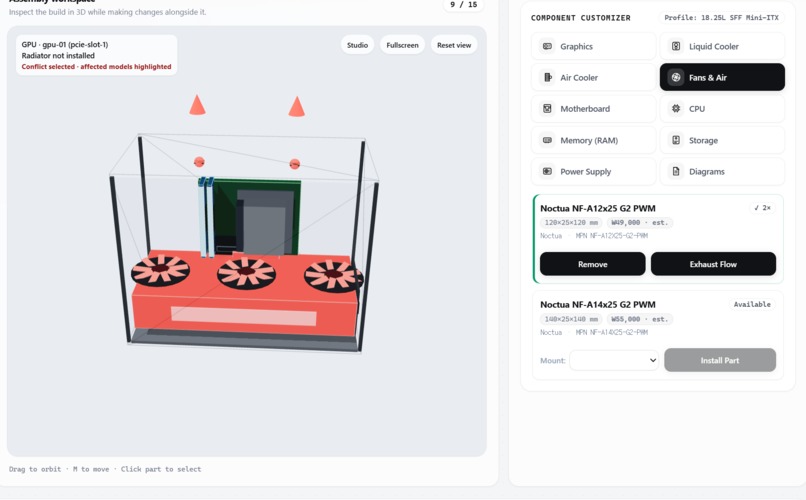
Task: Switch to the Motherboard tab
Action: click(x=594, y=109)
